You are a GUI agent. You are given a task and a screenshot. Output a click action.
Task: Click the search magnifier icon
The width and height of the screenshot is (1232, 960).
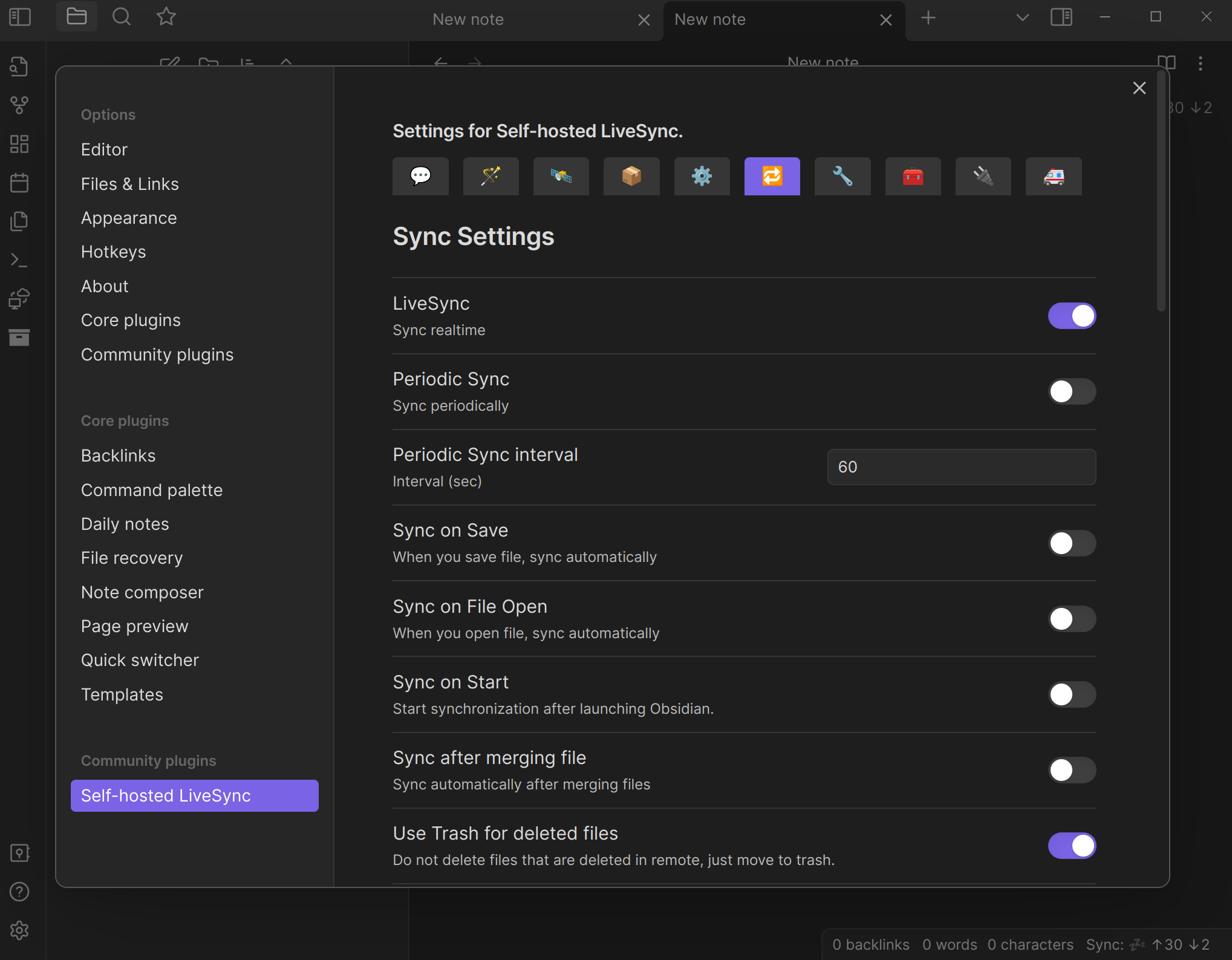click(122, 17)
